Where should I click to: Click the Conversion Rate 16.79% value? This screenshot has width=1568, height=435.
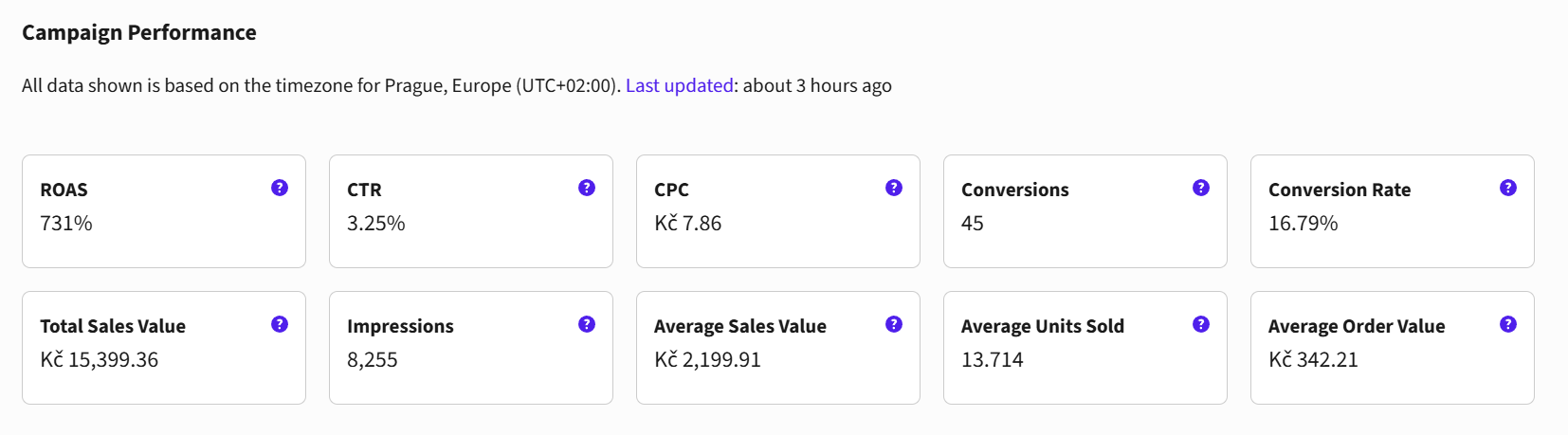point(1304,224)
